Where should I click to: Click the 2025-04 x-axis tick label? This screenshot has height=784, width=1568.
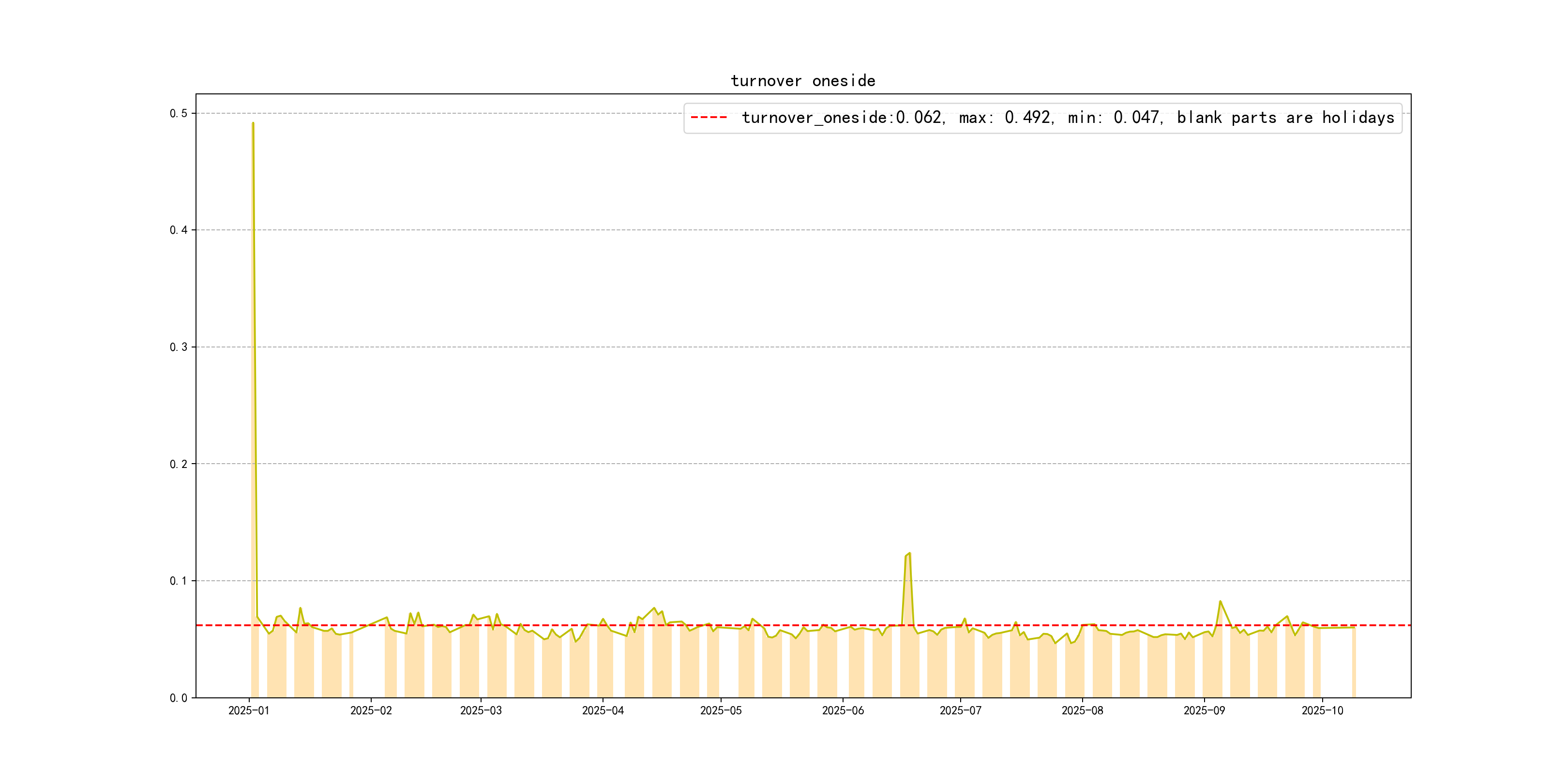pos(603,710)
